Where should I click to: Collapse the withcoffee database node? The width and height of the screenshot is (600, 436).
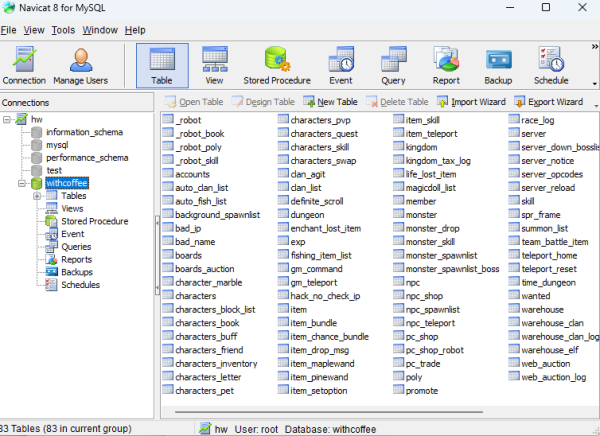[22, 183]
